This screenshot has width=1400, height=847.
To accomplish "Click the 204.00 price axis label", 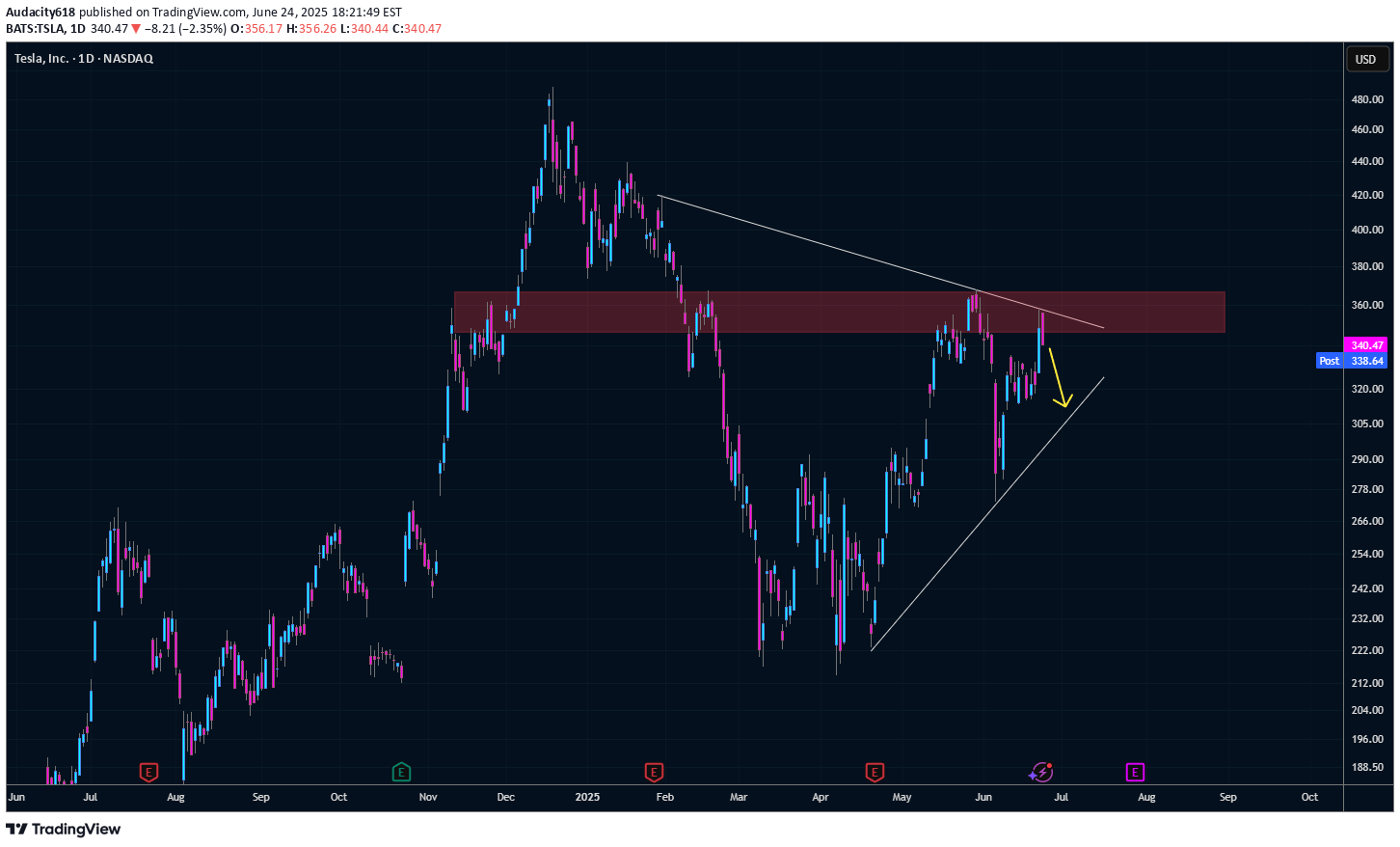I will pos(1367,710).
